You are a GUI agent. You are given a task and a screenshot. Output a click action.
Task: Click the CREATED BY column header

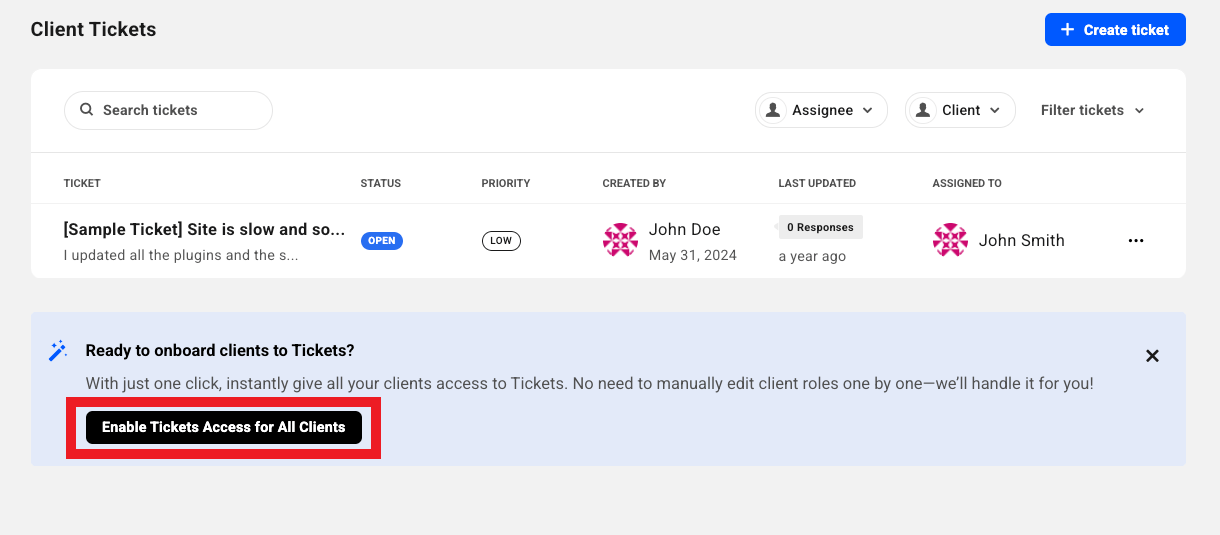(634, 183)
